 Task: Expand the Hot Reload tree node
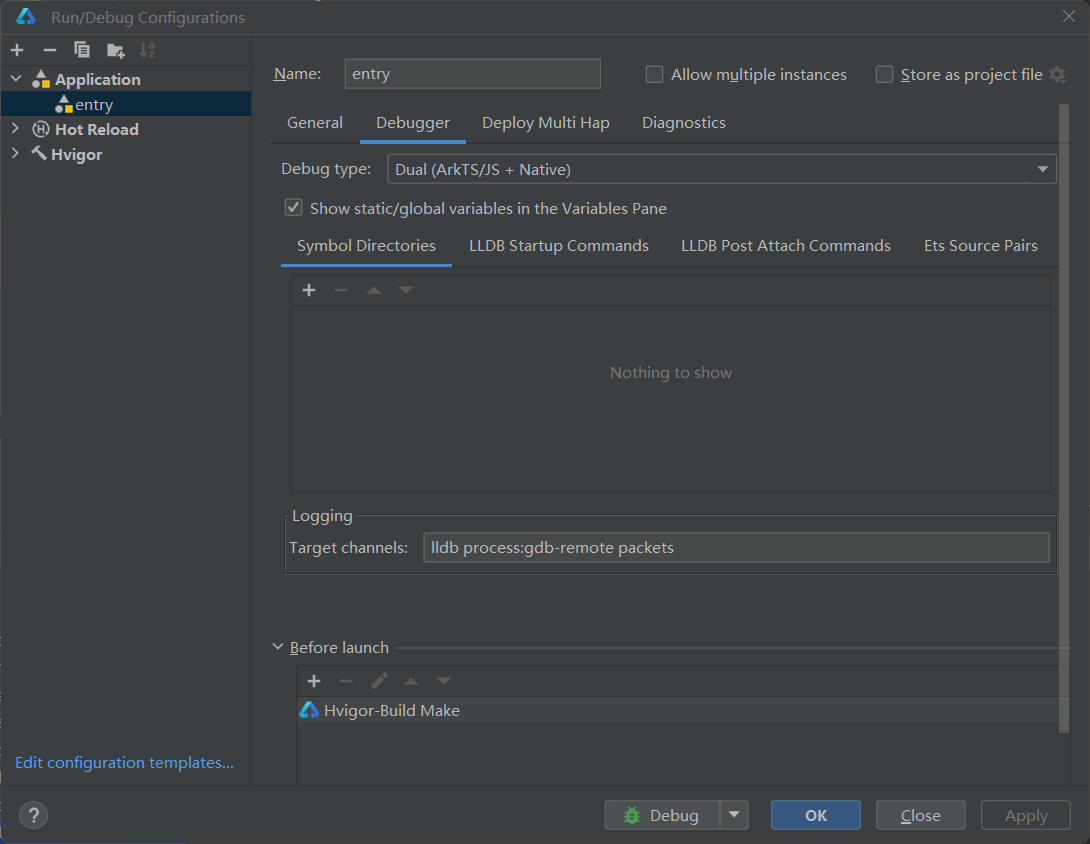15,129
